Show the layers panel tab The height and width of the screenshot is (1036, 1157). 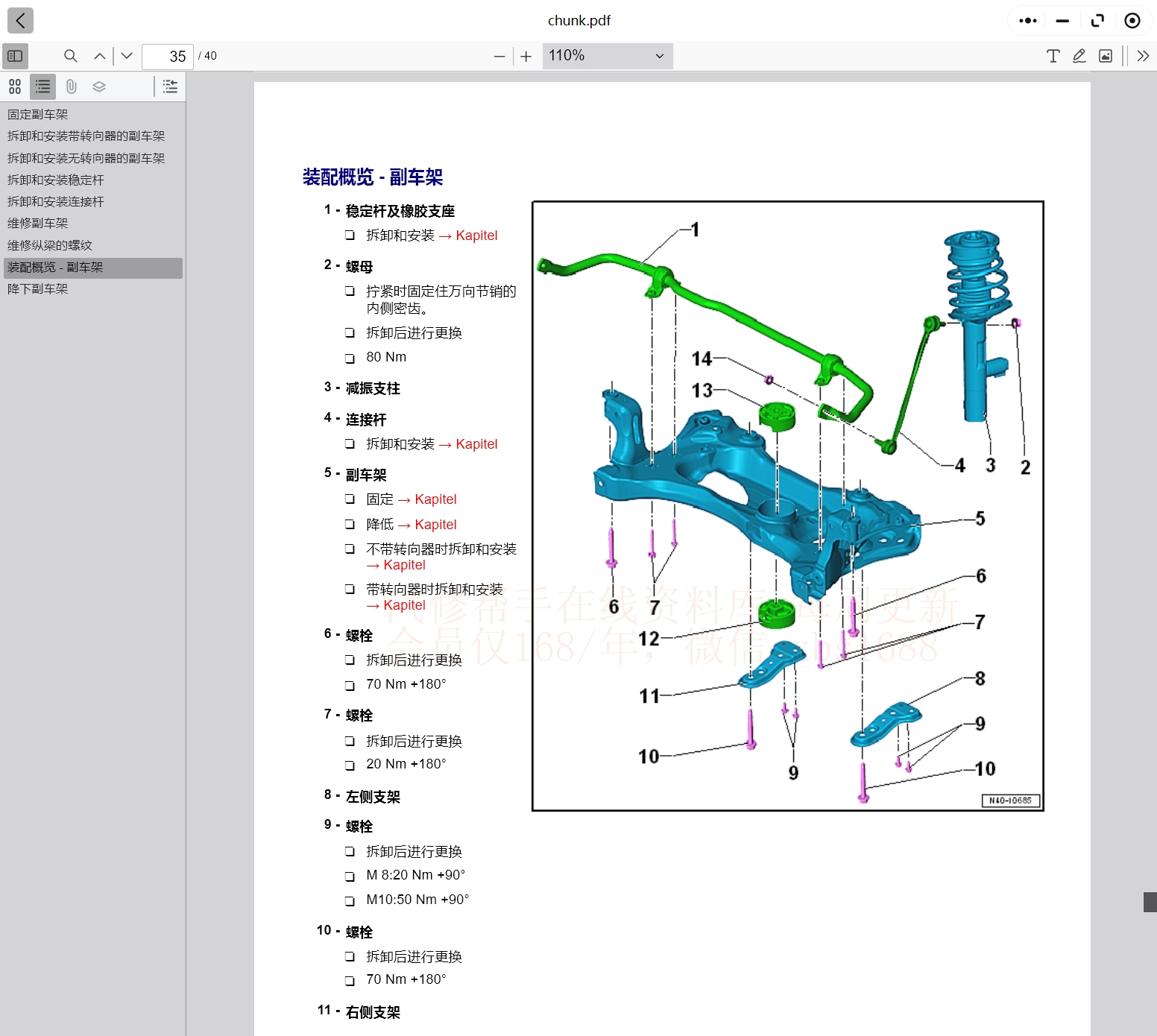tap(99, 87)
